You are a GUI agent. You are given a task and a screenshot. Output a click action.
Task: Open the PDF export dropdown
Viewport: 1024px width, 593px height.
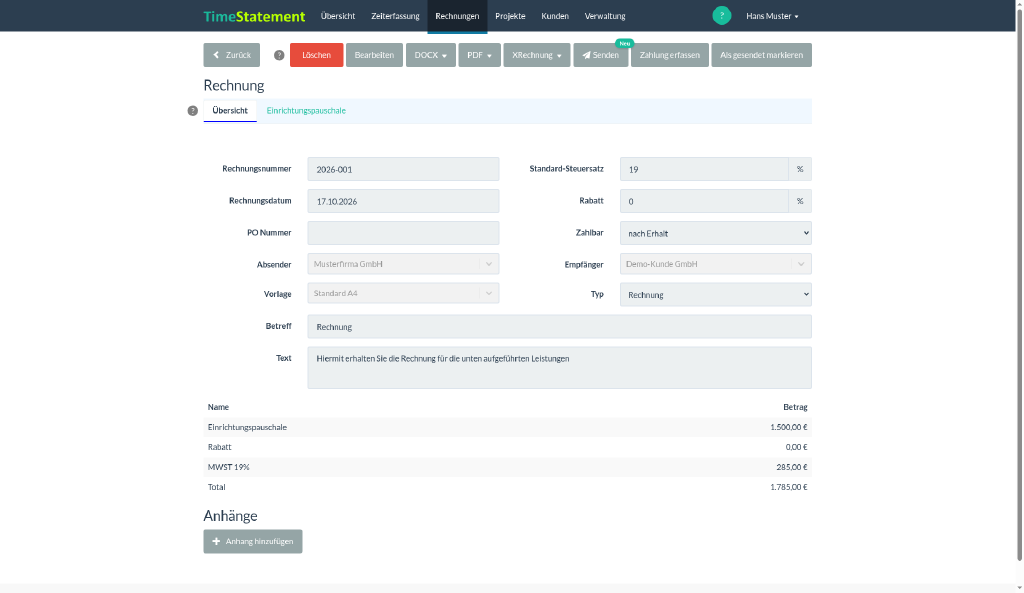tap(479, 55)
